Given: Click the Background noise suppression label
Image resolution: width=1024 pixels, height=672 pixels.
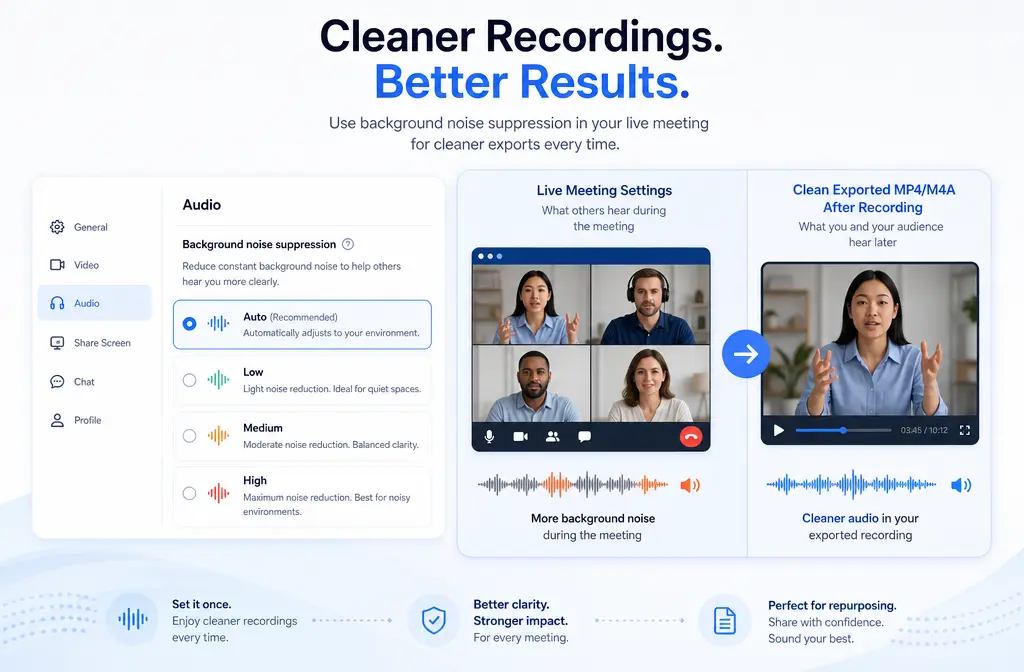Looking at the screenshot, I should click(x=259, y=244).
